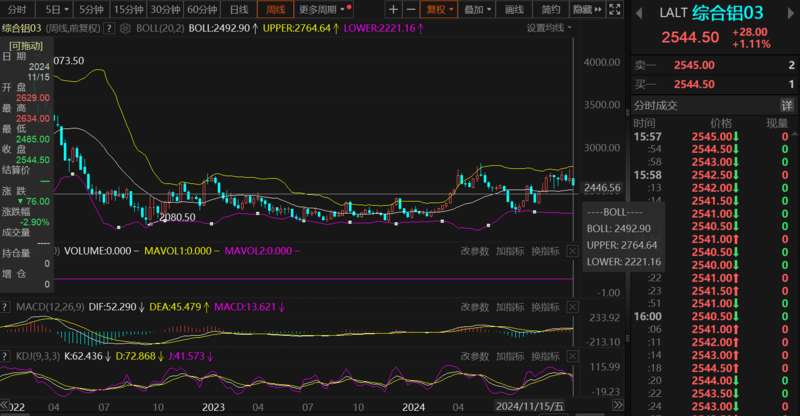Open the fullscreen chart view icon
The width and height of the screenshot is (800, 416).
coord(614,9)
